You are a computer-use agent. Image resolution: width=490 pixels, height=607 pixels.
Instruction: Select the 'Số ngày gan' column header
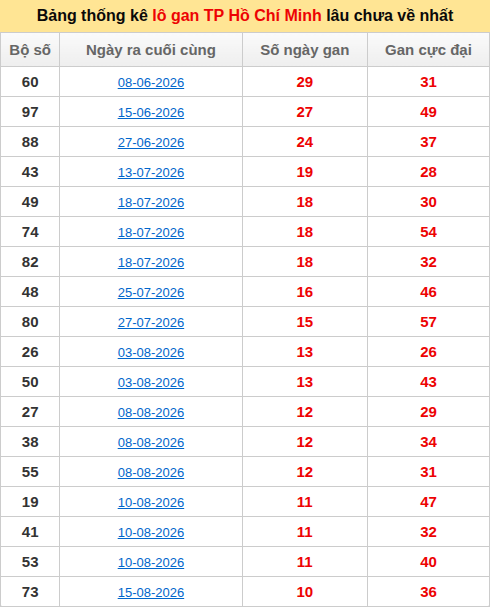pos(305,50)
